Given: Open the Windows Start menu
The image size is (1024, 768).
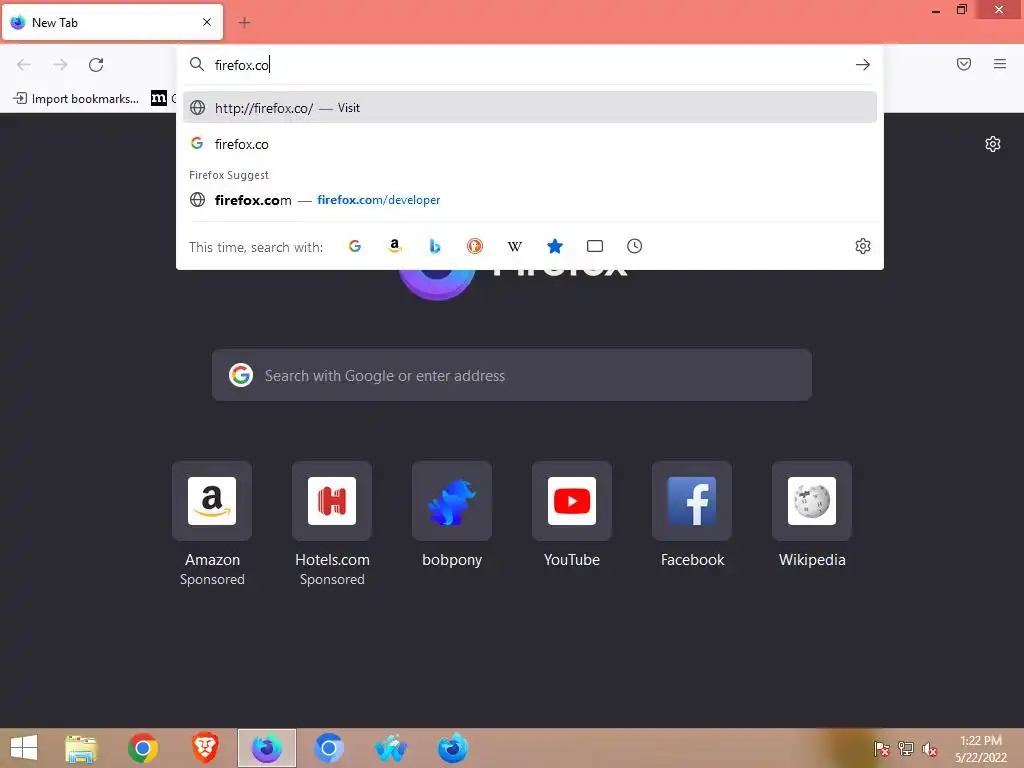Looking at the screenshot, I should pyautogui.click(x=24, y=748).
